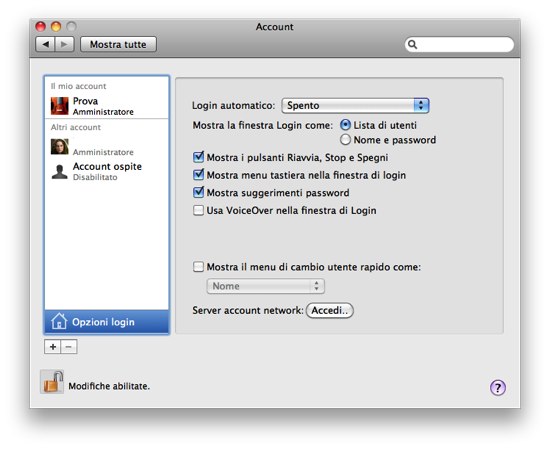Click the Mostra tutte button
550x449 pixels.
(x=118, y=45)
